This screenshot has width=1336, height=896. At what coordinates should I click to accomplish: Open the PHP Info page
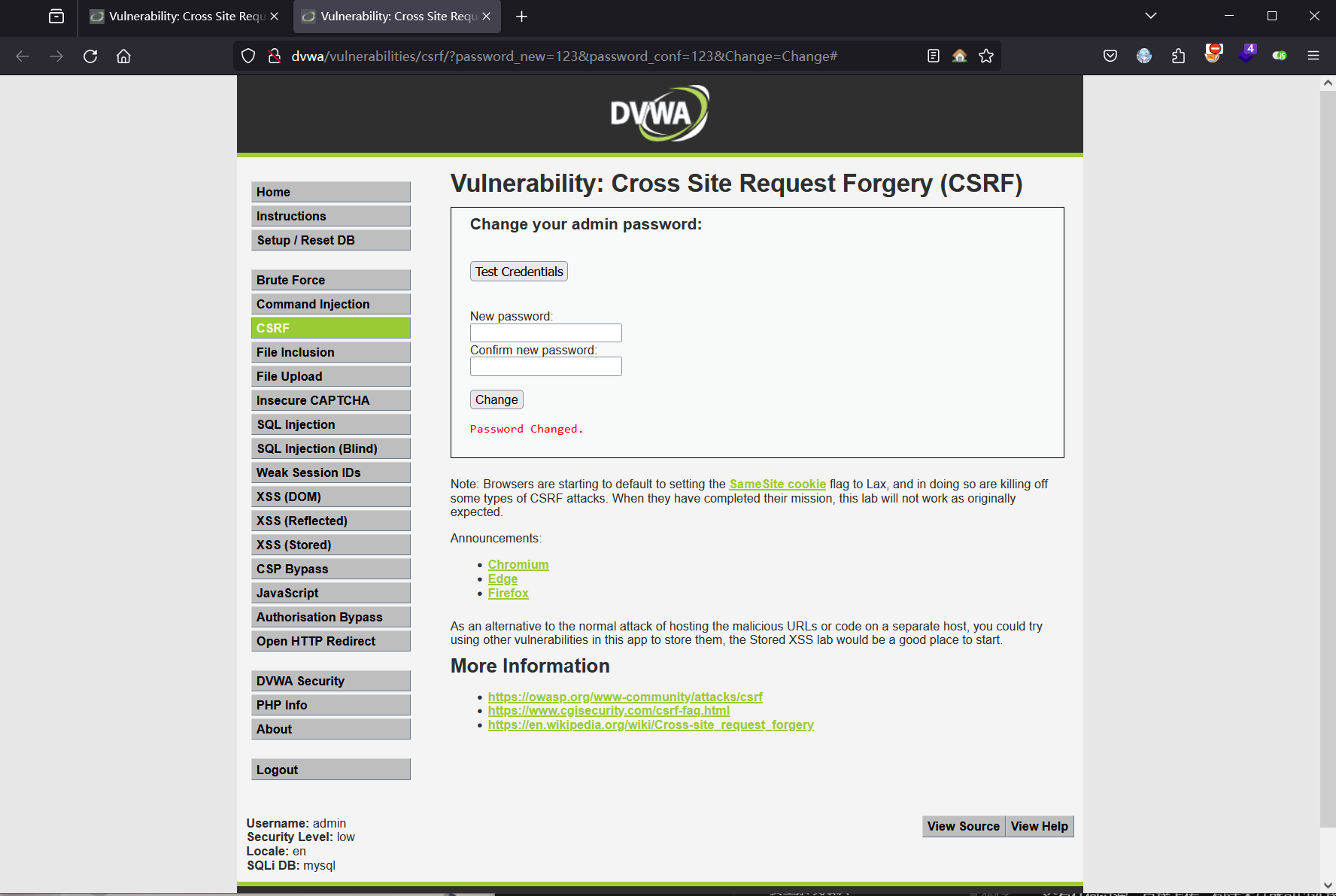[x=331, y=705]
